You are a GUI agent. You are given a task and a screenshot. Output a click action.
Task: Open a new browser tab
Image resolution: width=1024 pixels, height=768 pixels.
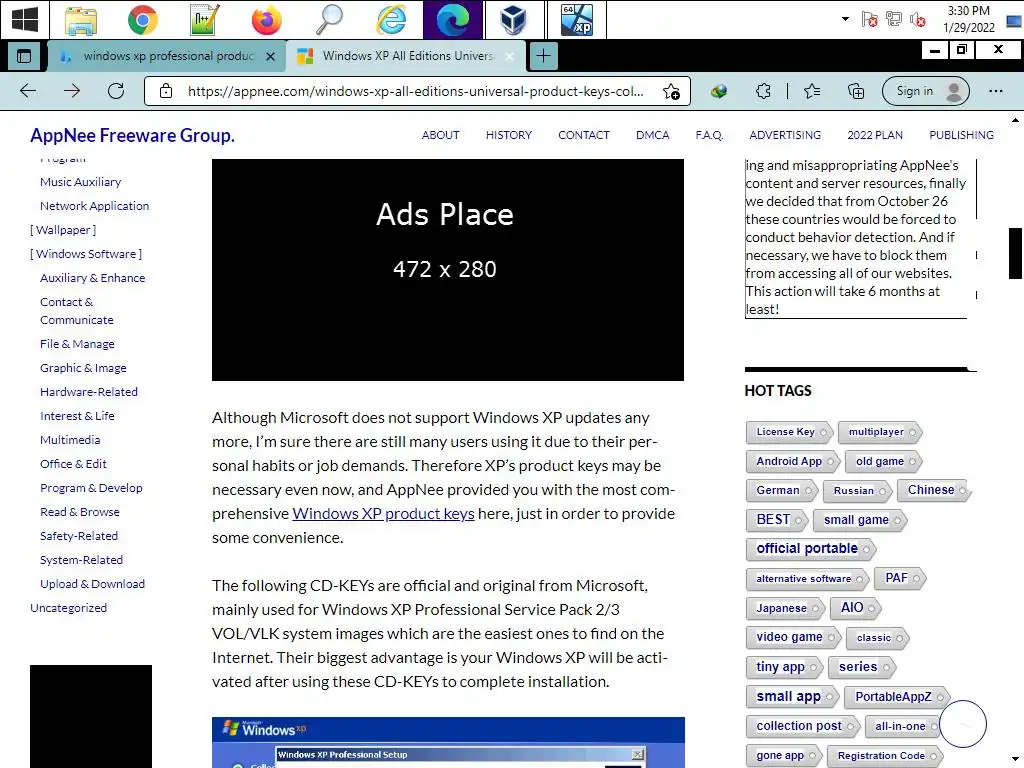[543, 56]
